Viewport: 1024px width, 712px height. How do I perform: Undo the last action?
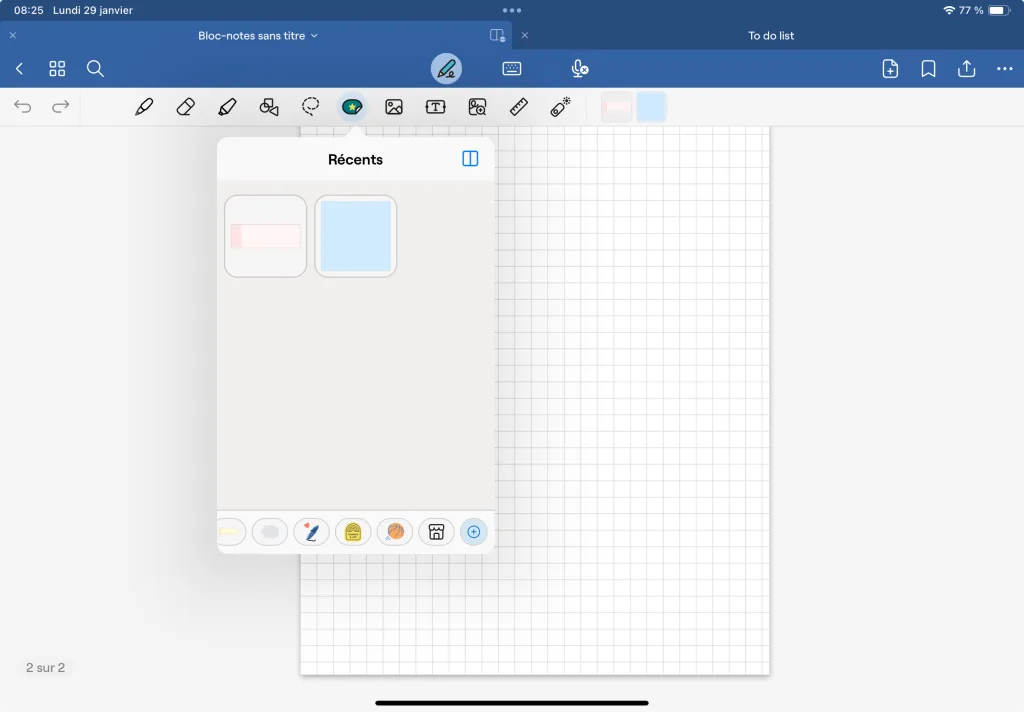click(23, 106)
